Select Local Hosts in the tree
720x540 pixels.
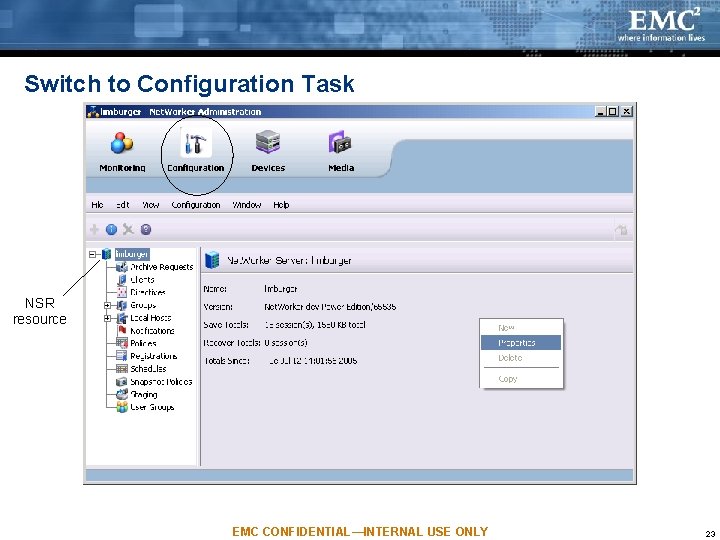point(151,318)
